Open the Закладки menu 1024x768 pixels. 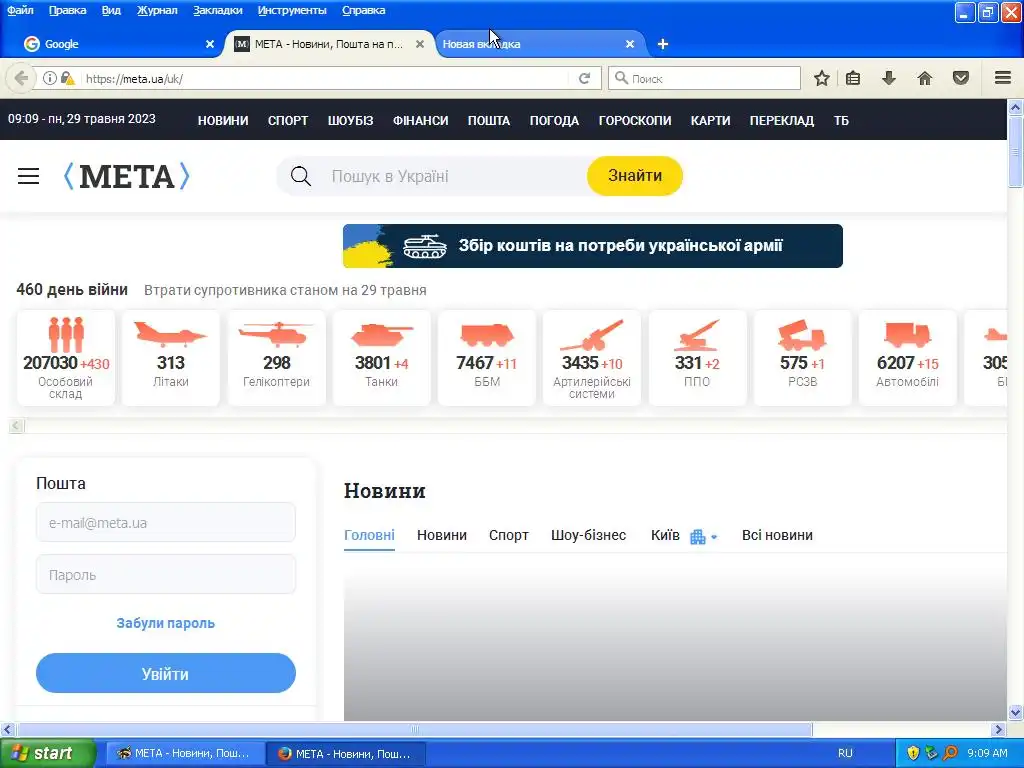click(x=217, y=10)
